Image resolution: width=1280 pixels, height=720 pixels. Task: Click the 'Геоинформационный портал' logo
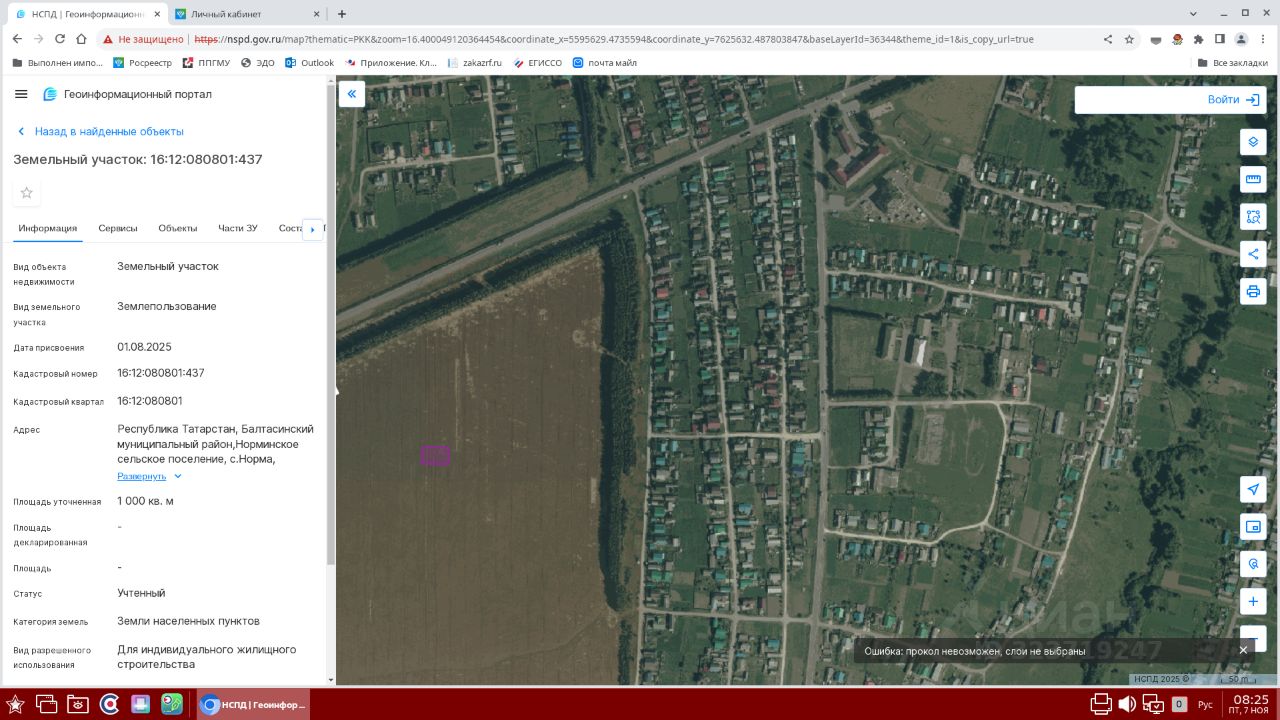click(127, 94)
